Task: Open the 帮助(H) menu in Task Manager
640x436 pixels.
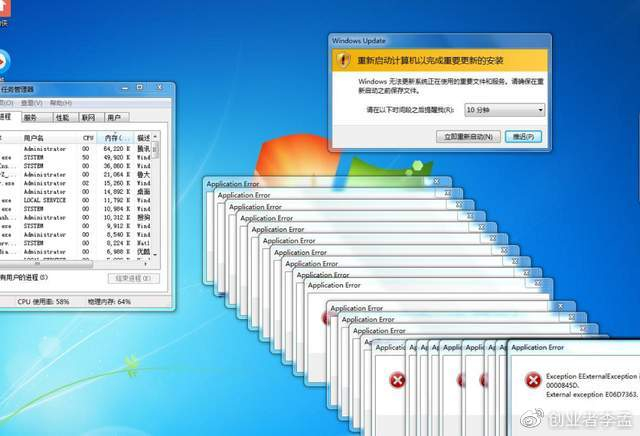Action: (61, 103)
